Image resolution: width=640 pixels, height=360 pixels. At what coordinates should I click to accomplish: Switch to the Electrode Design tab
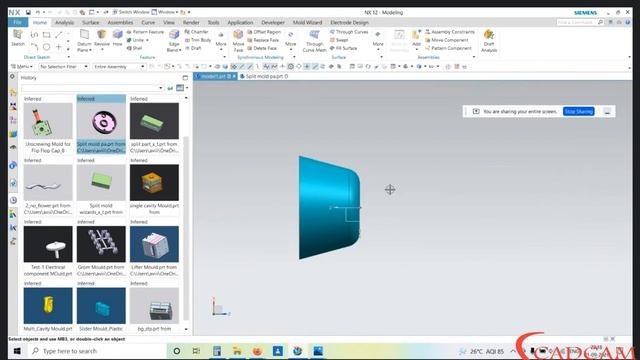[x=349, y=22]
